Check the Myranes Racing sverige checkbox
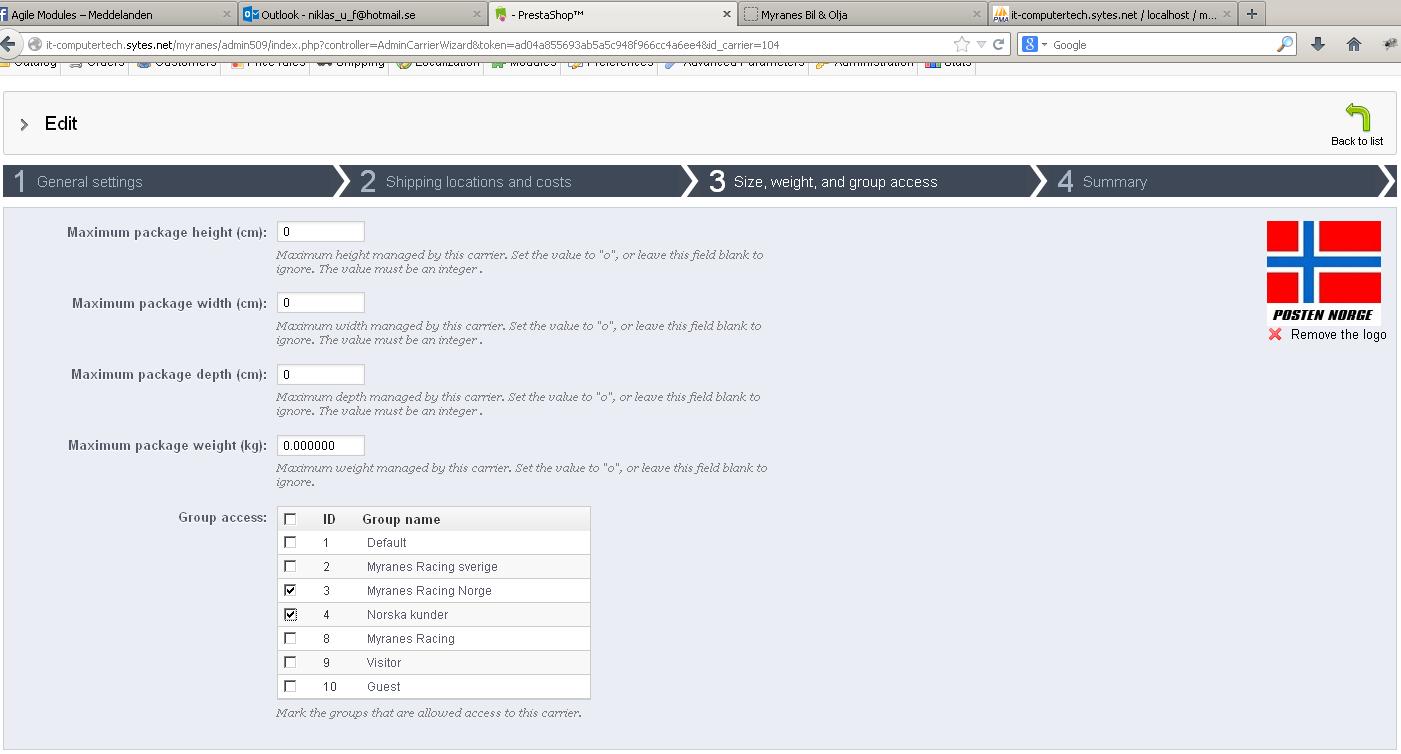Viewport: 1401px width, 754px height. pos(290,566)
